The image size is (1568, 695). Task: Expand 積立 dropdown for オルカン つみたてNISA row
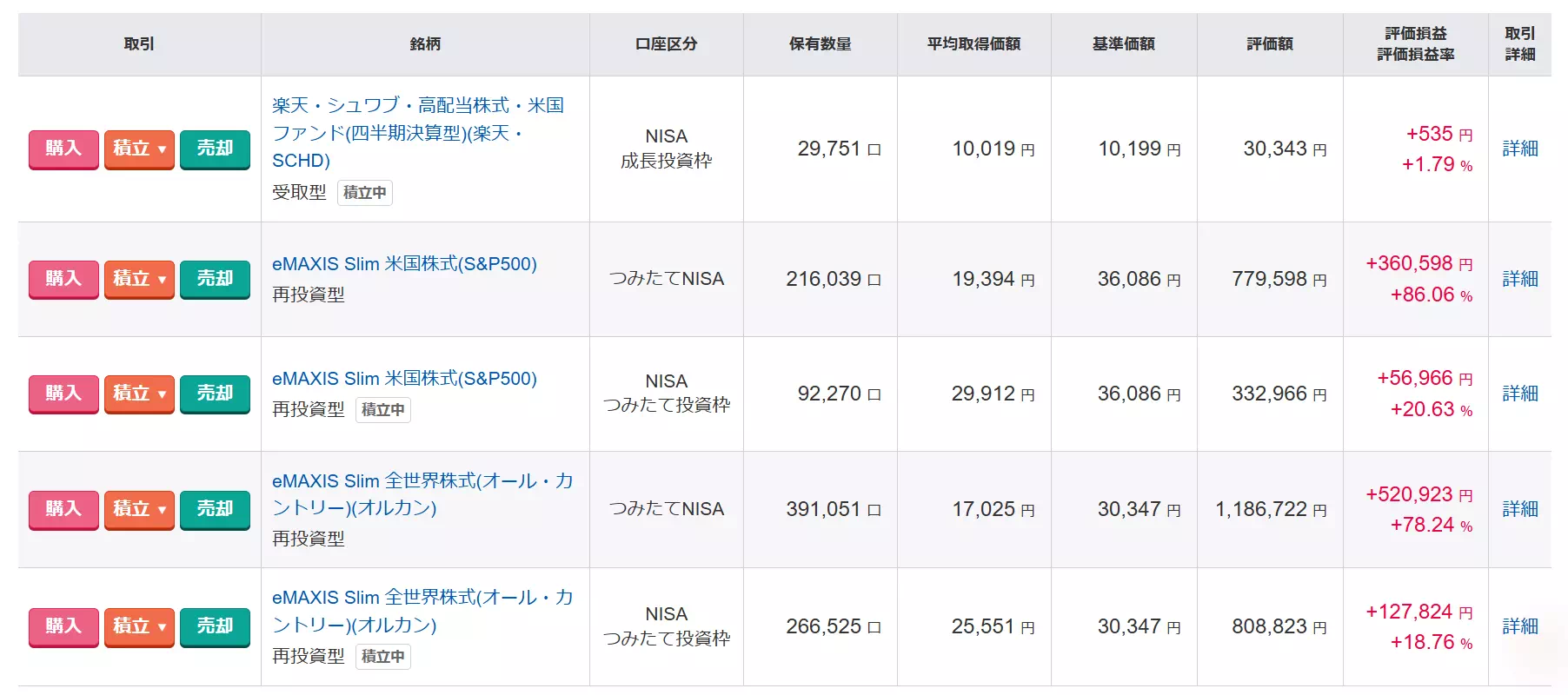(x=139, y=509)
